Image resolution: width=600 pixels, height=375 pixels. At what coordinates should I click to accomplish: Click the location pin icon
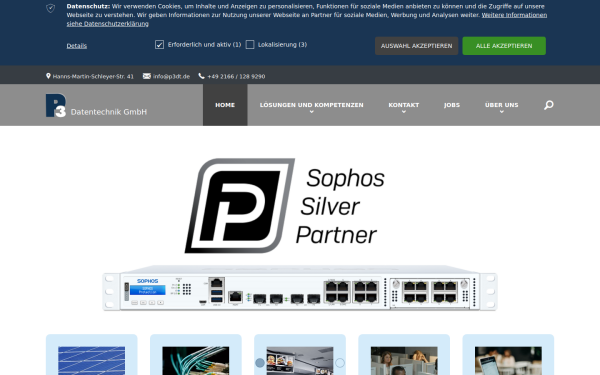[48, 76]
